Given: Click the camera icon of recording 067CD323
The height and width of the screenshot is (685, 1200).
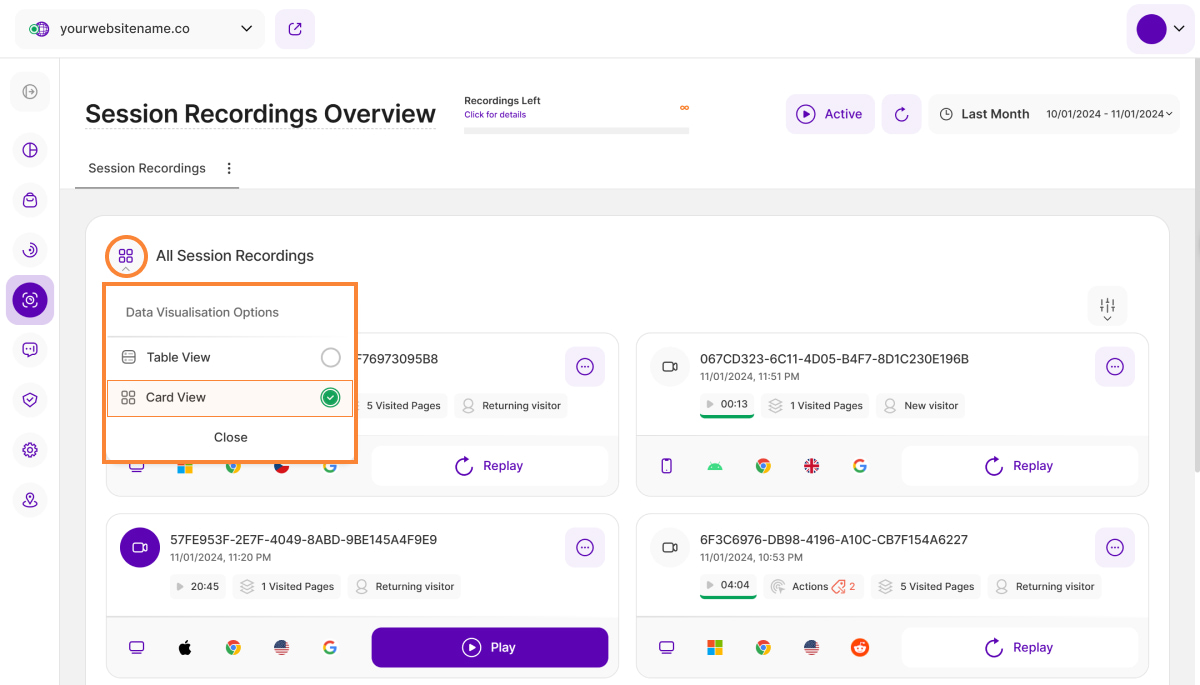Looking at the screenshot, I should tap(670, 367).
